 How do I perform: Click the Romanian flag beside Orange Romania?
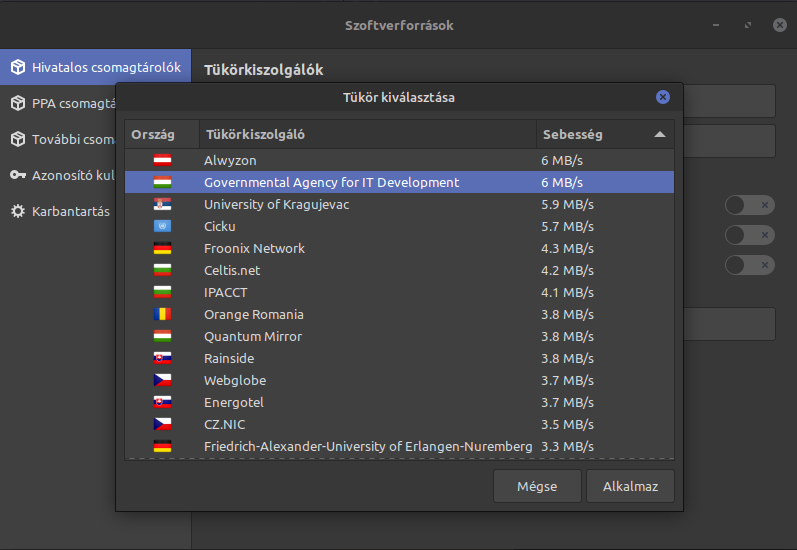(162, 314)
